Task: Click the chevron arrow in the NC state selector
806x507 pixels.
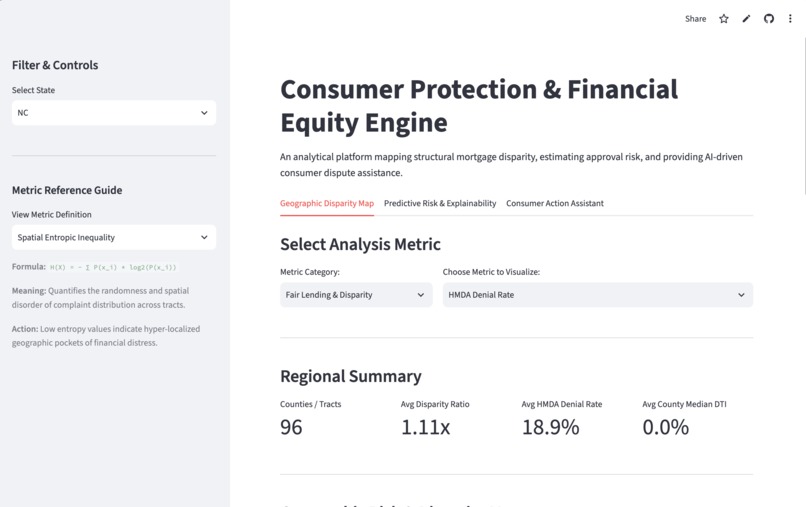Action: [204, 113]
